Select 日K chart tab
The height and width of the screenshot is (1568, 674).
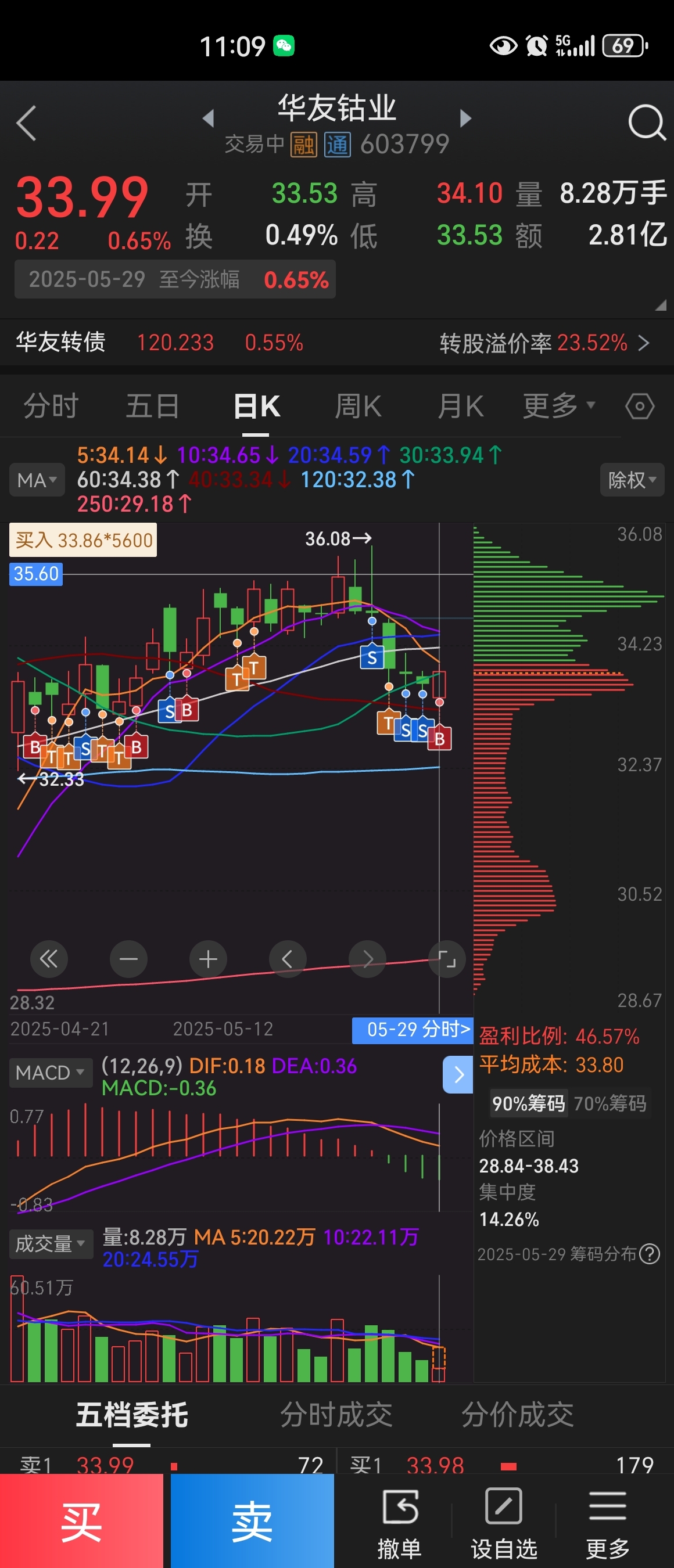pos(256,406)
